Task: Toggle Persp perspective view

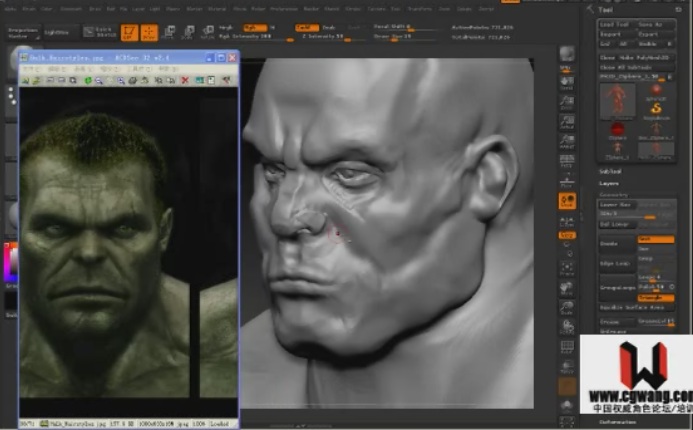Action: tap(567, 161)
